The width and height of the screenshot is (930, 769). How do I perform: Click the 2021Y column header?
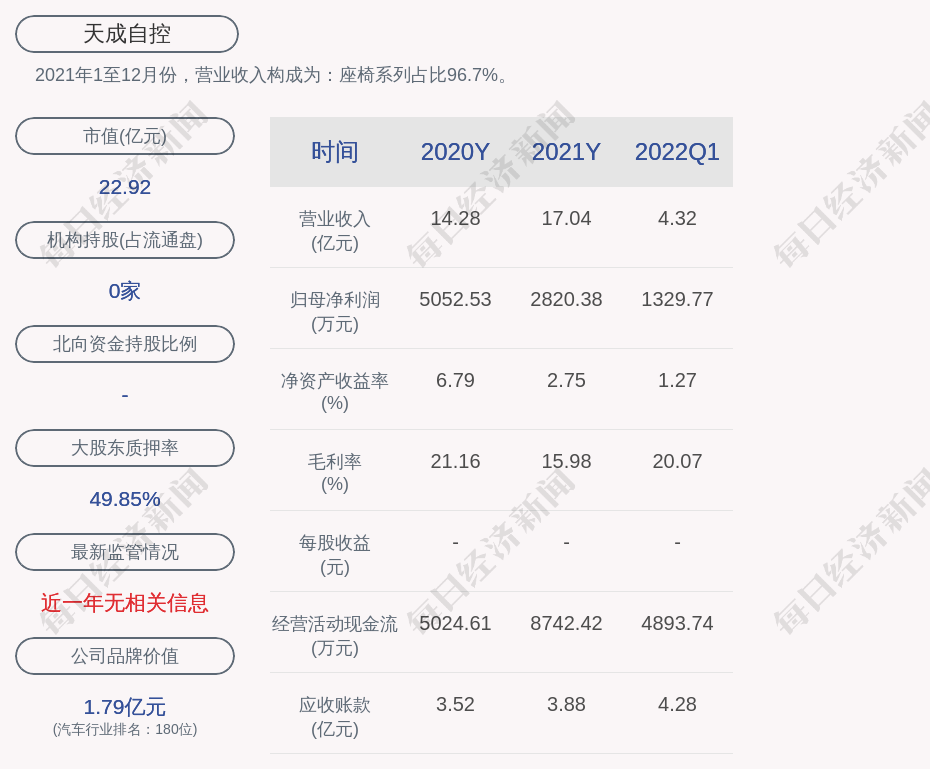[566, 152]
